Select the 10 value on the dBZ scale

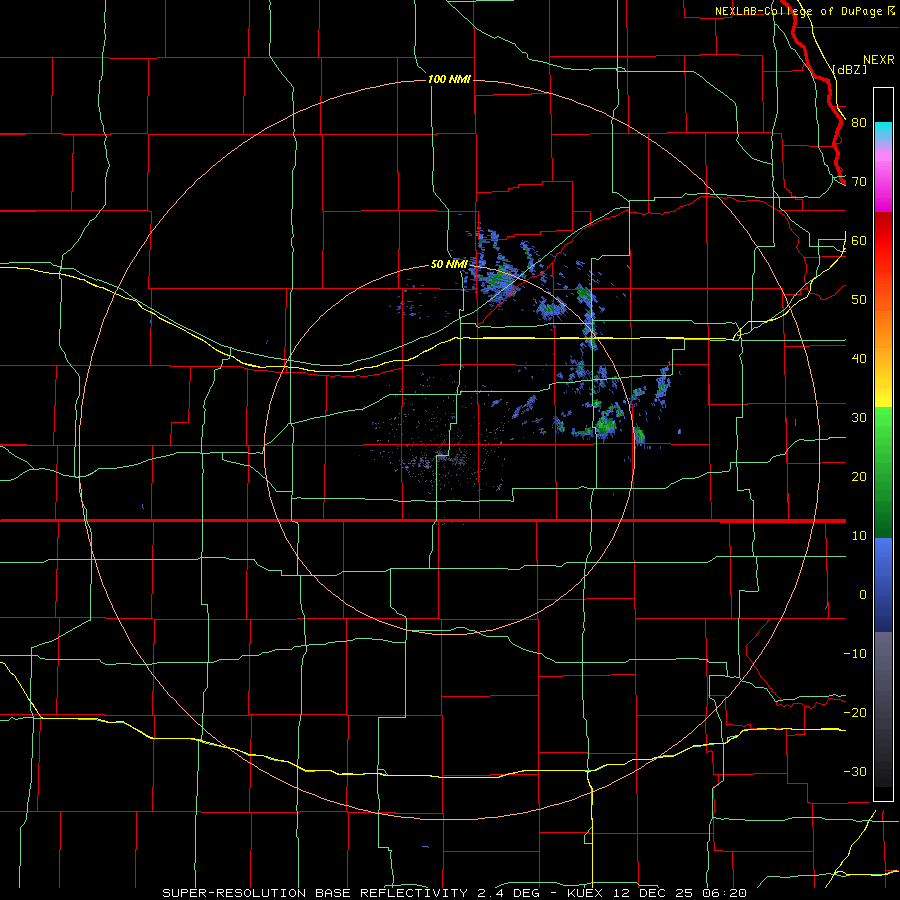point(859,536)
